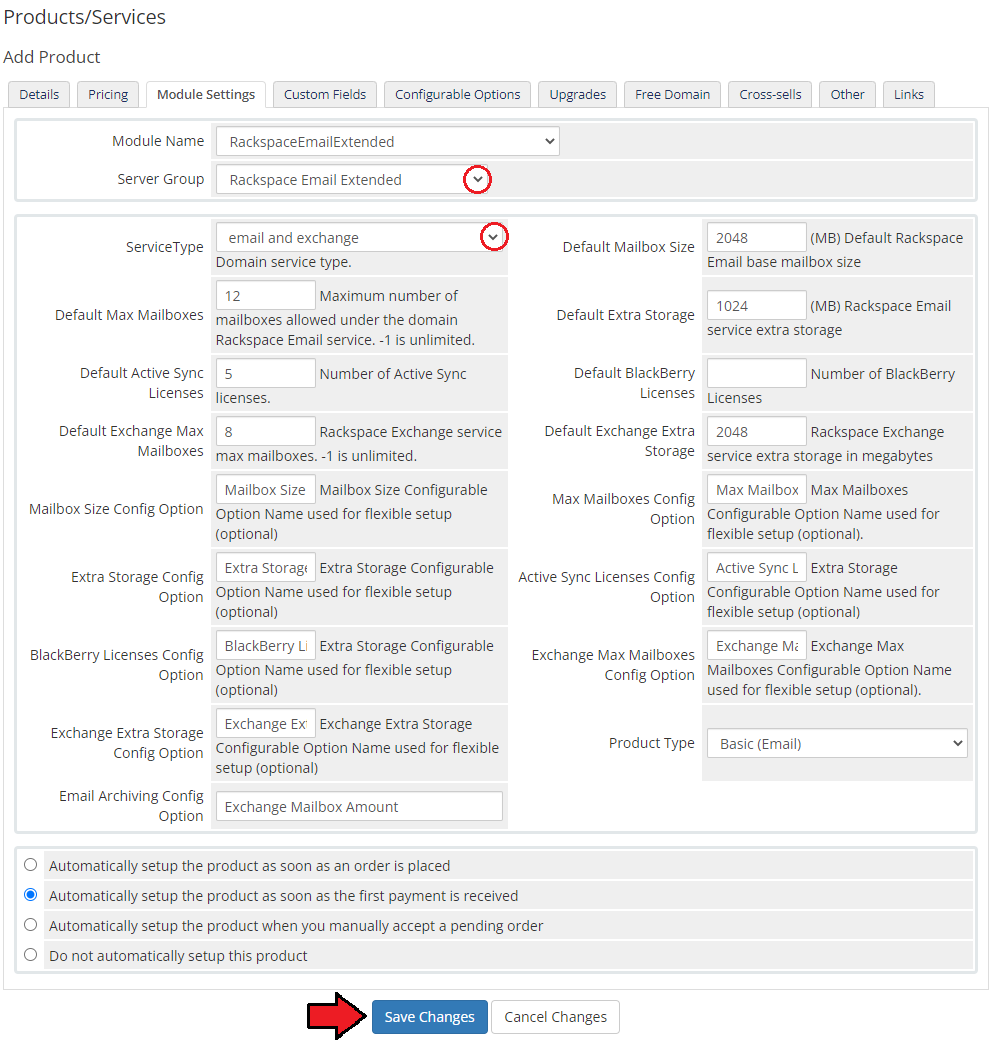Select setup when first payment is received
The width and height of the screenshot is (998, 1056).
[x=30, y=895]
